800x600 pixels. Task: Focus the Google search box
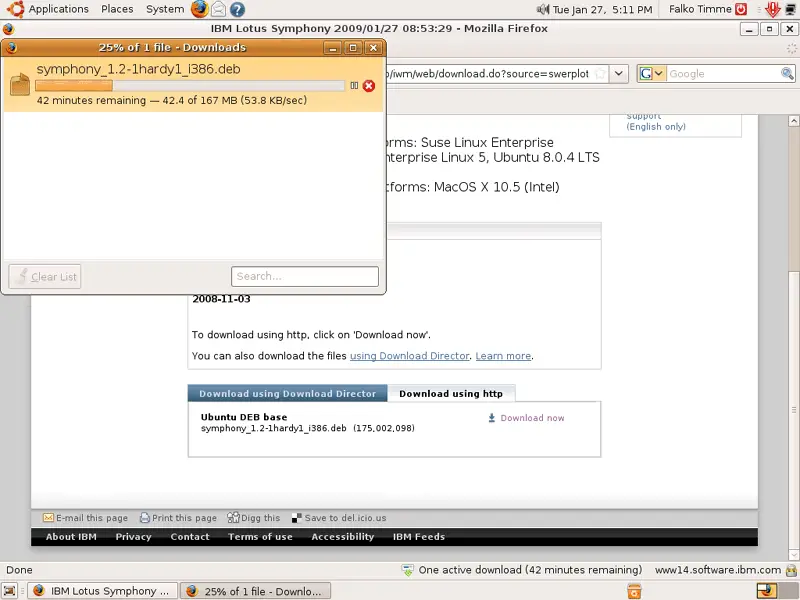click(x=723, y=74)
